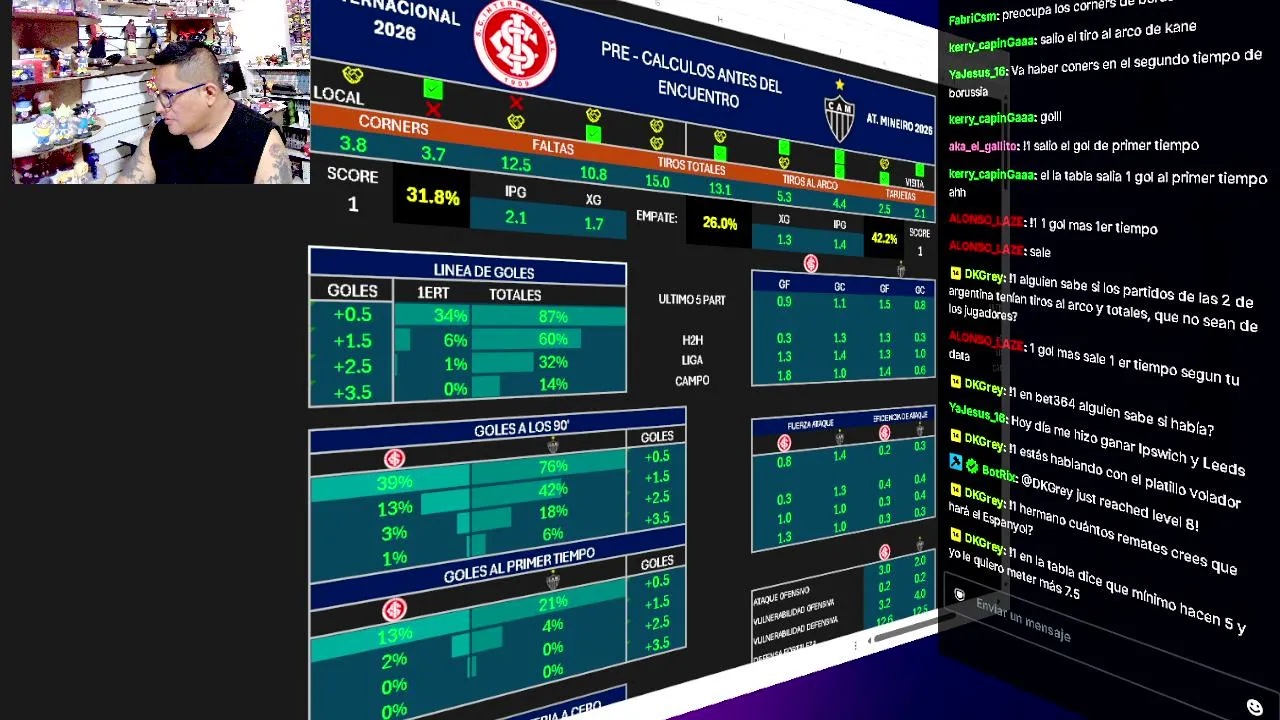
Task: Click Internacional logo in Goles al Primer Tiempo table
Action: pyautogui.click(x=395, y=610)
